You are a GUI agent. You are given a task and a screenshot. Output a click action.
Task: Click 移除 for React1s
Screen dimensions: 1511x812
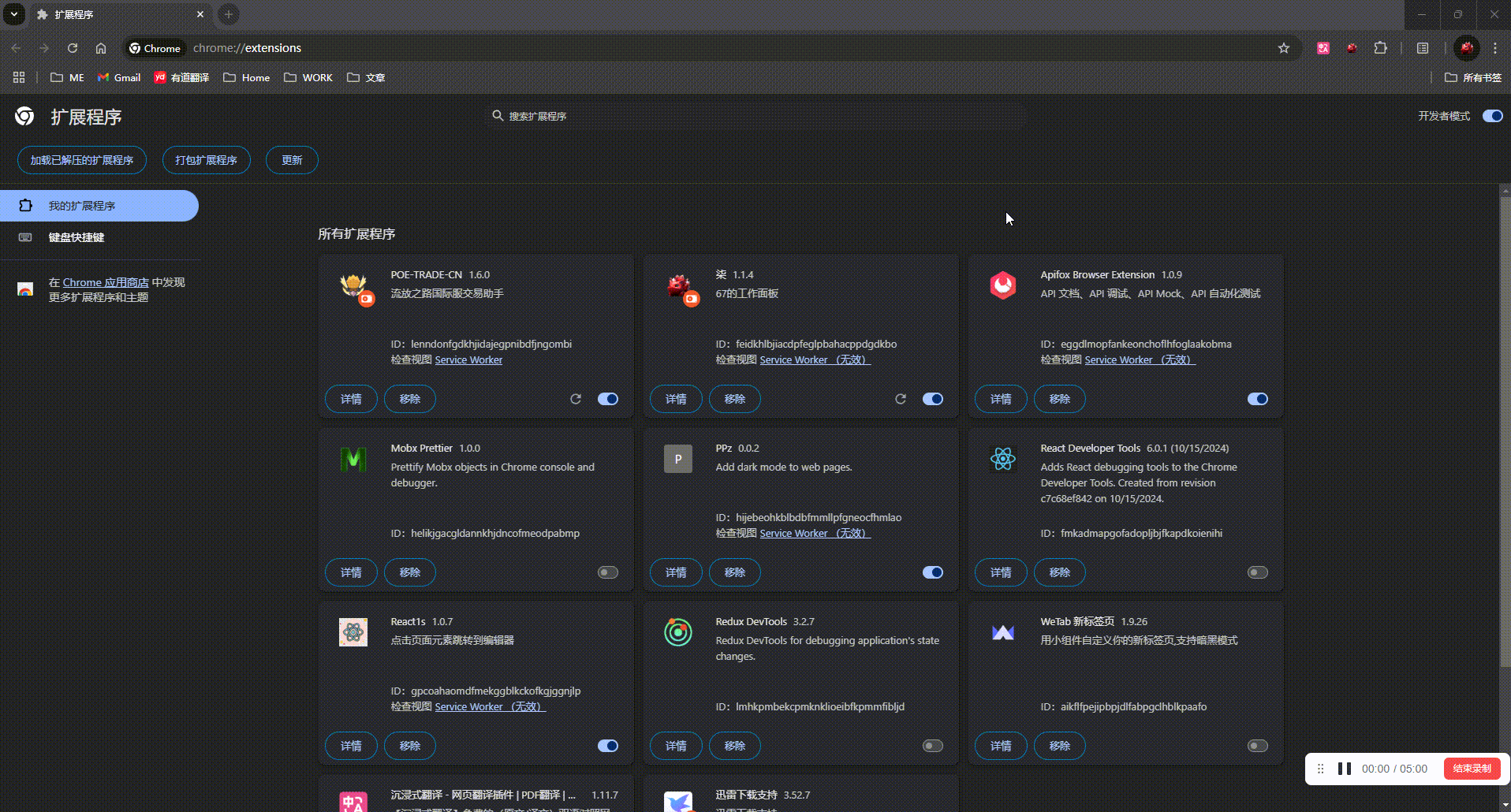(x=410, y=746)
